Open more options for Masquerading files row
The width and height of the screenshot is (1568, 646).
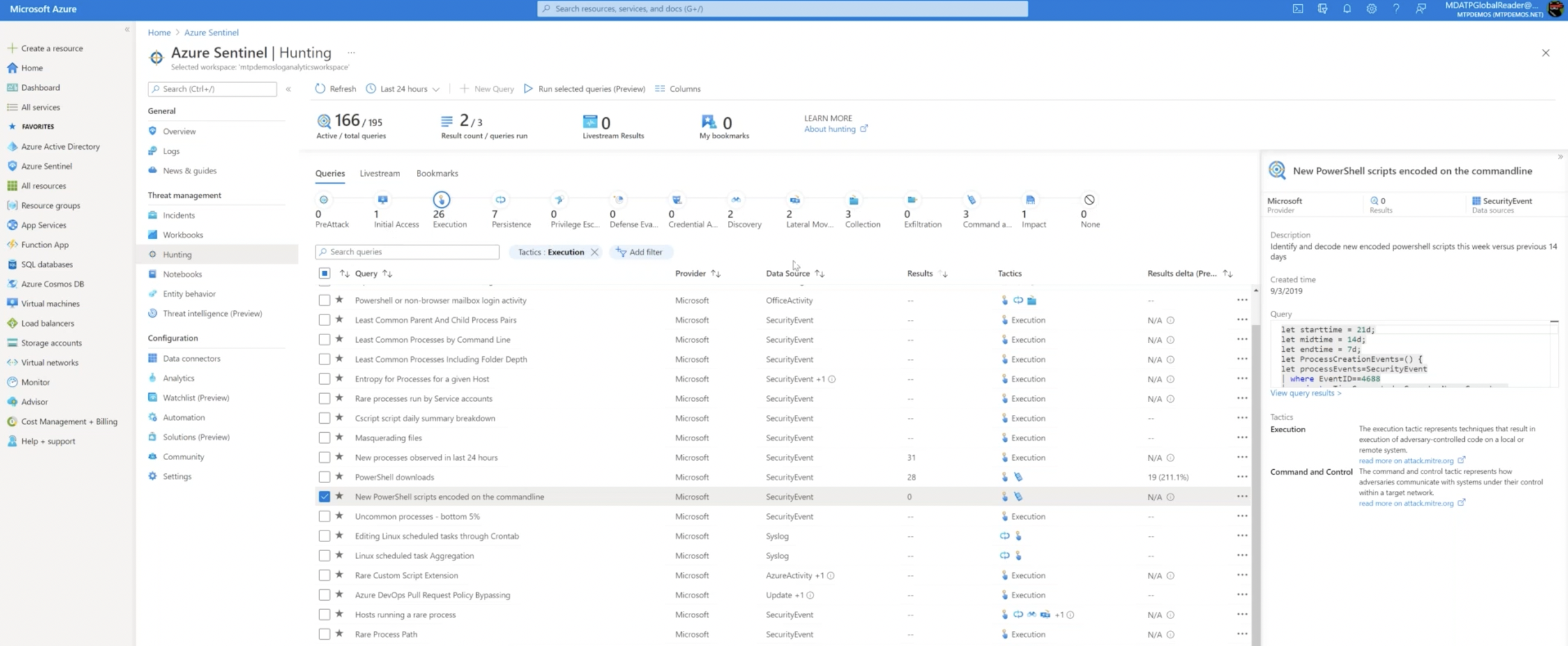pos(1241,437)
